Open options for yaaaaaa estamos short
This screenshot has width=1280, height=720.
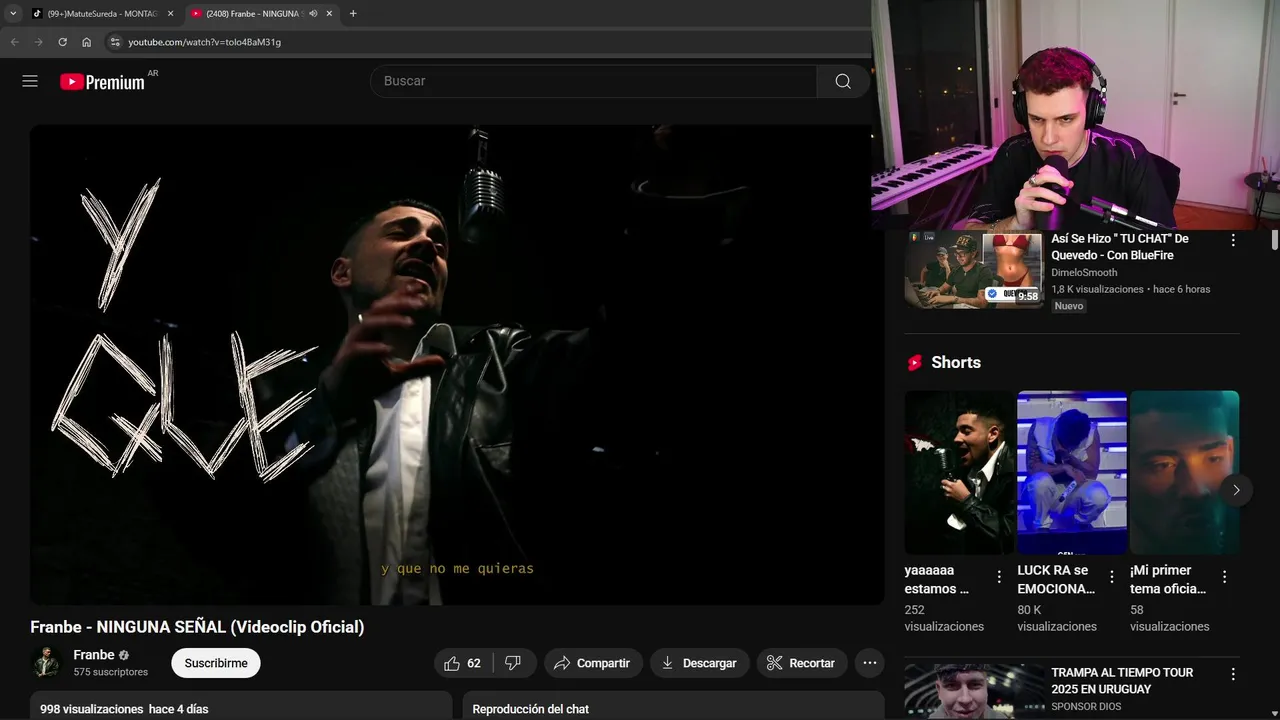[999, 577]
